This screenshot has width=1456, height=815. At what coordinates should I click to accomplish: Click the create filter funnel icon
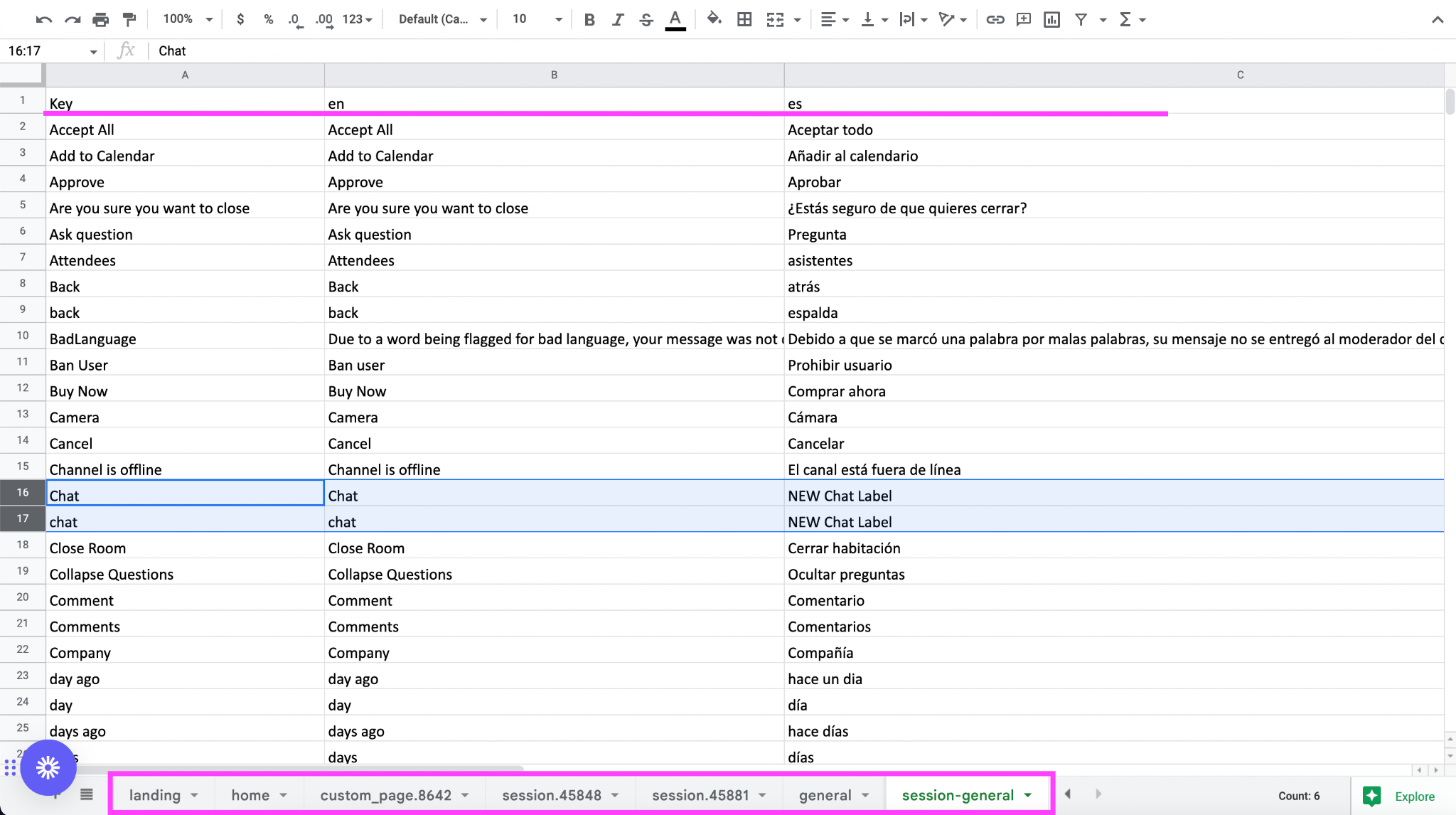click(1081, 19)
